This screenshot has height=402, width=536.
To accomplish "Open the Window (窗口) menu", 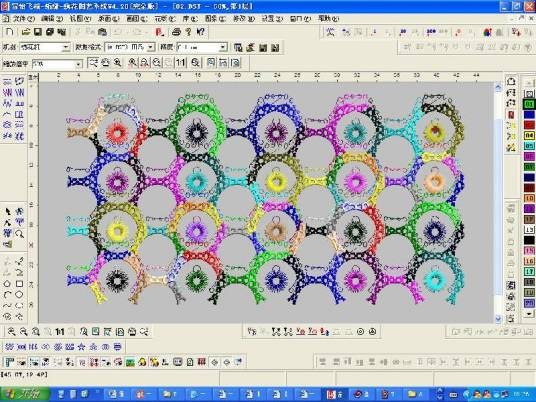I will pos(300,19).
